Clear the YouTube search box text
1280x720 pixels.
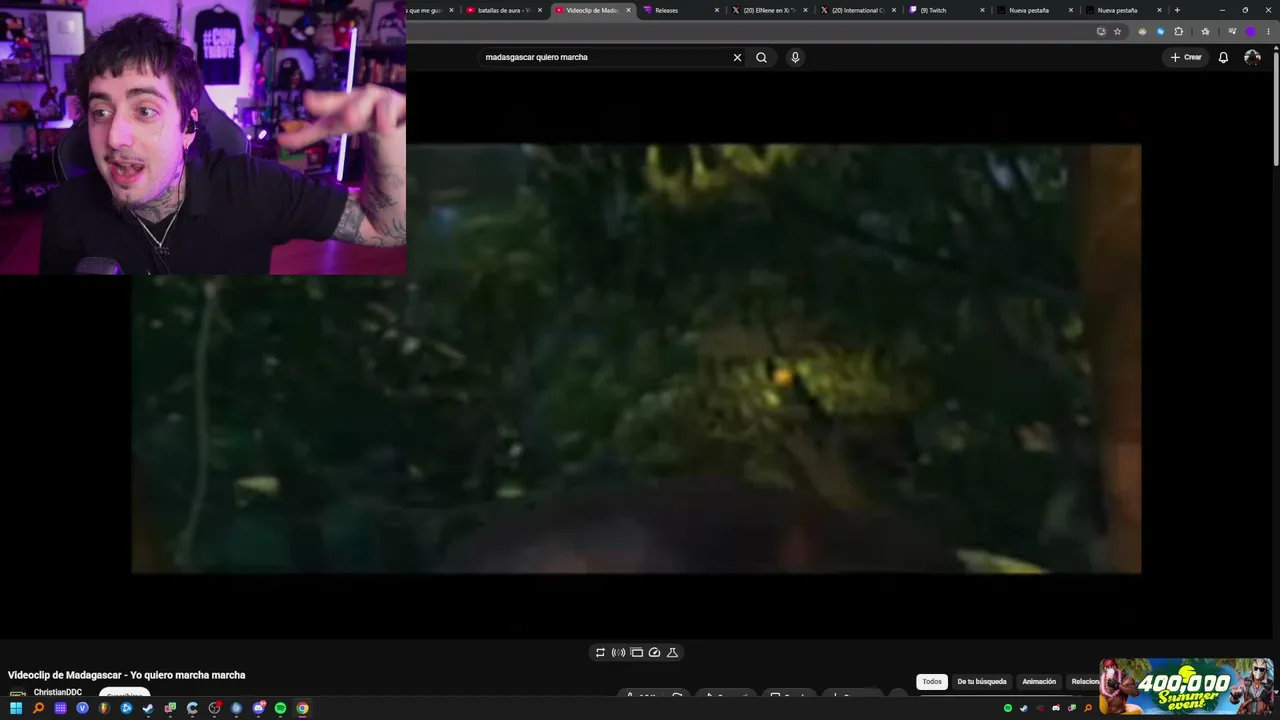[x=737, y=57]
